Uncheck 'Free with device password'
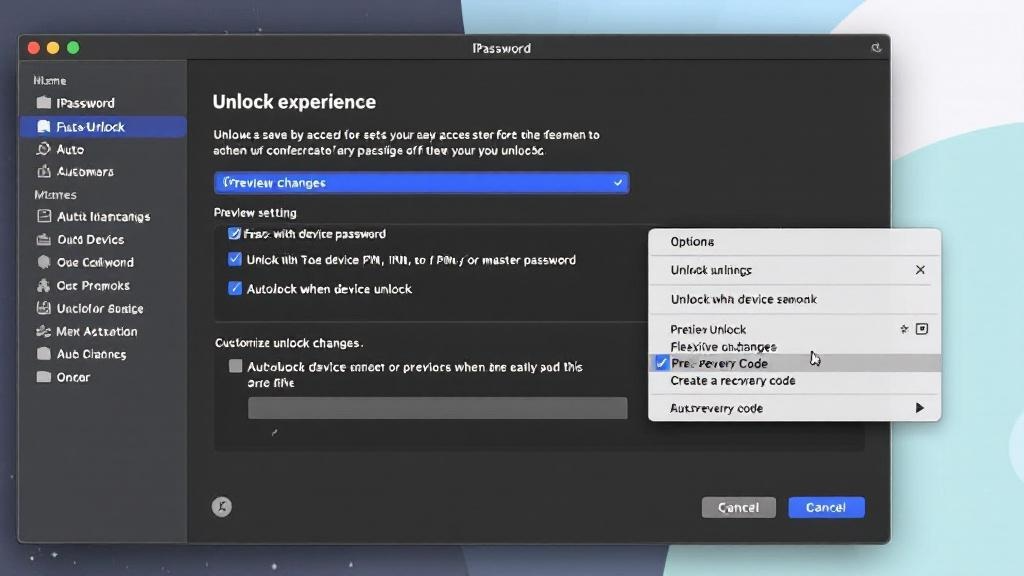The height and width of the screenshot is (576, 1024). click(x=234, y=234)
